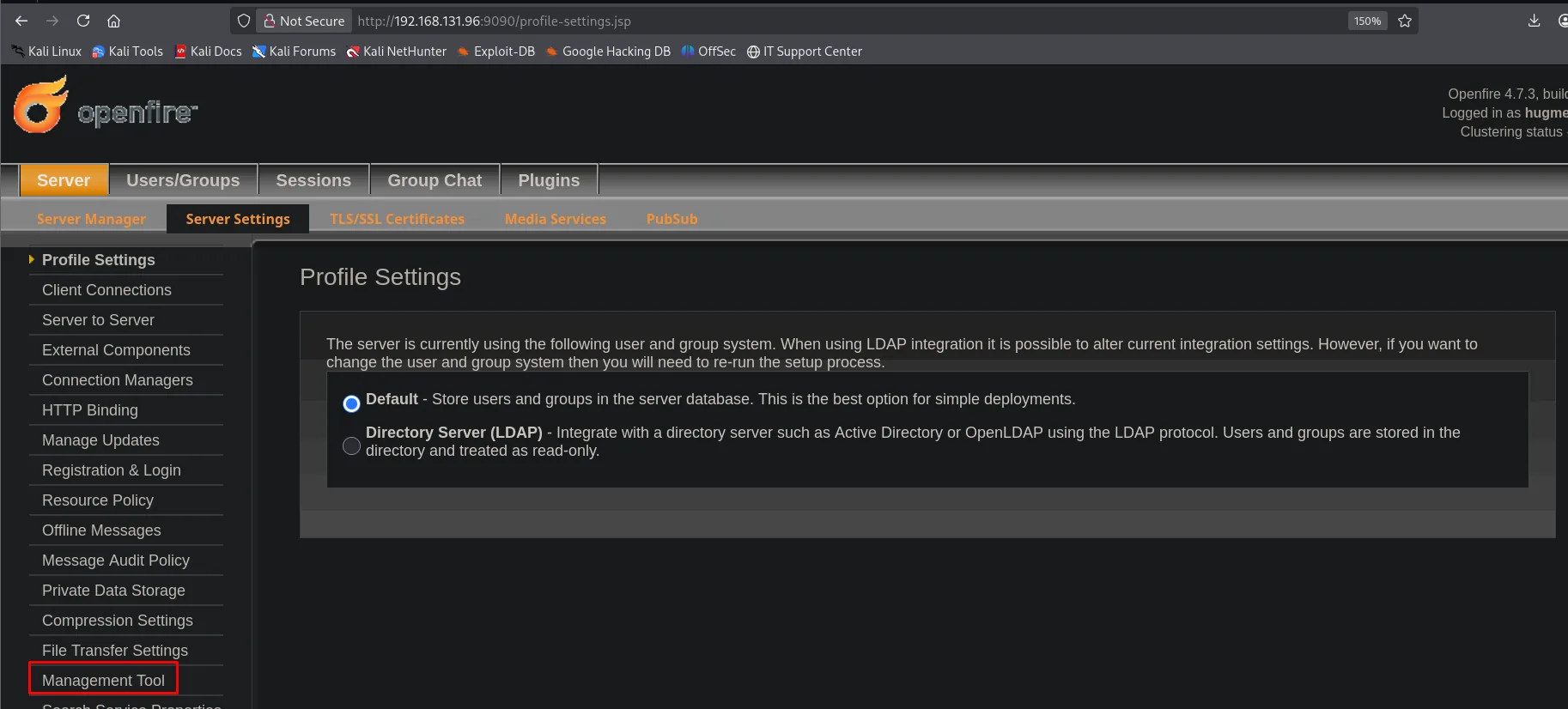The image size is (1568, 709).
Task: Open the Google Hacking DB bookmark
Action: tap(608, 52)
